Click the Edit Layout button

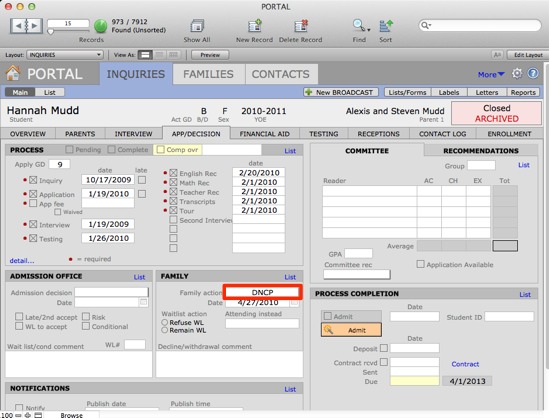click(x=528, y=55)
